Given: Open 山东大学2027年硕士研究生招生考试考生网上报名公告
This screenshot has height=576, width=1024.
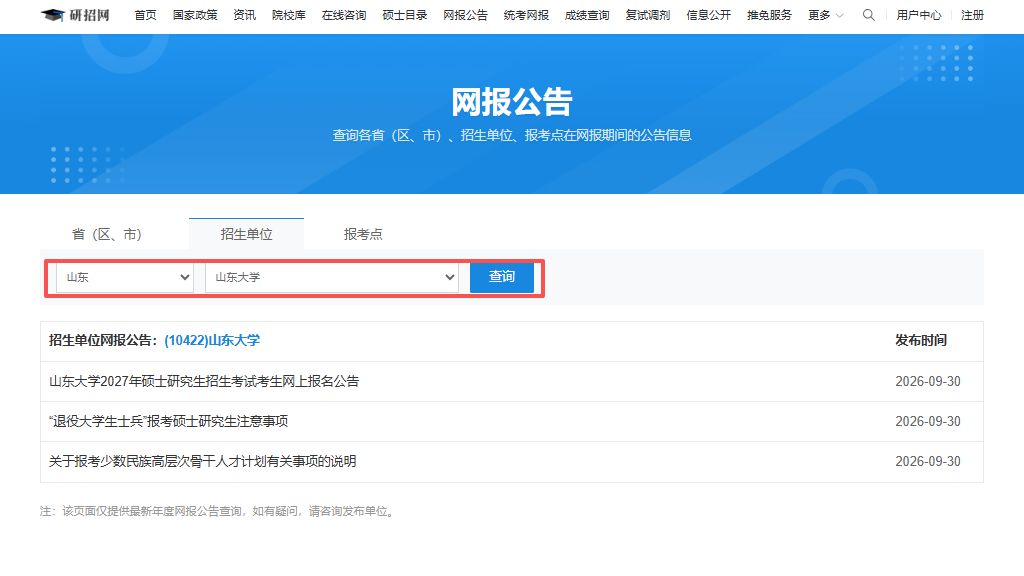Looking at the screenshot, I should (x=204, y=381).
